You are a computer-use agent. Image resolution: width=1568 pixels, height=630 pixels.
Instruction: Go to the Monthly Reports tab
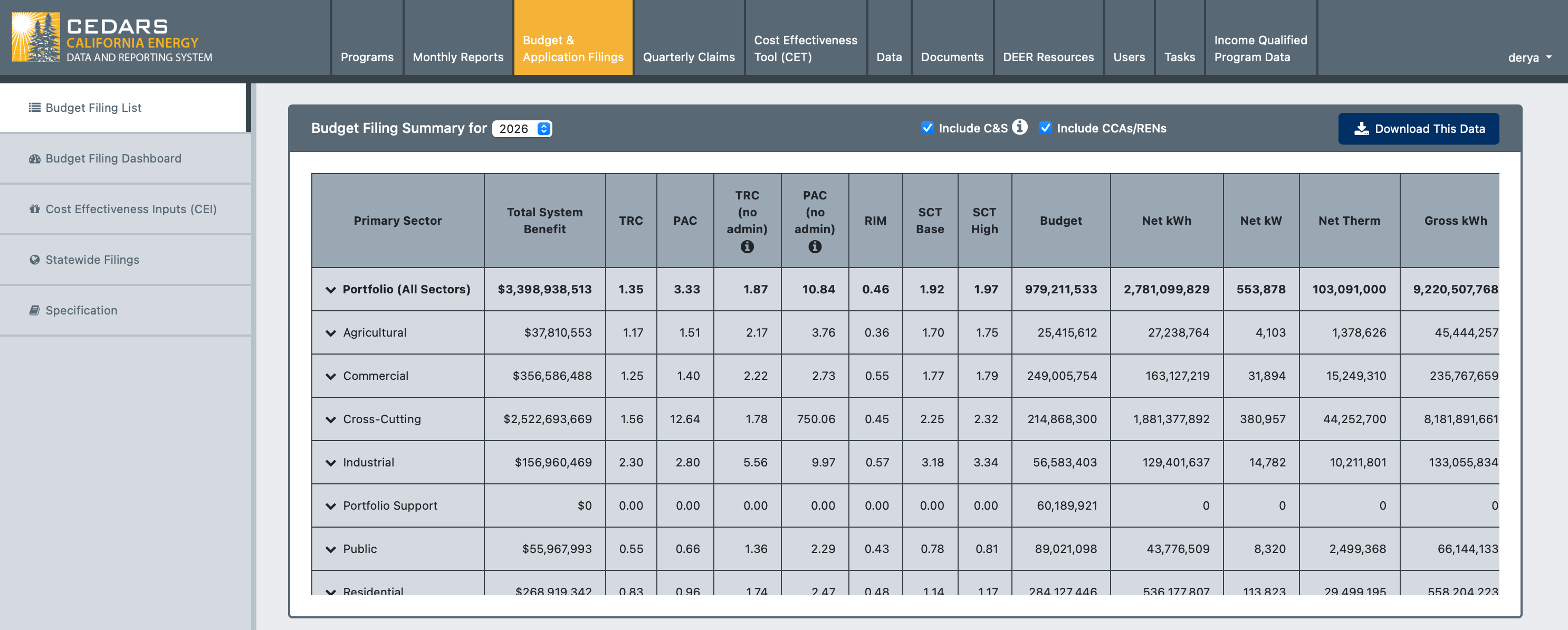click(x=458, y=56)
